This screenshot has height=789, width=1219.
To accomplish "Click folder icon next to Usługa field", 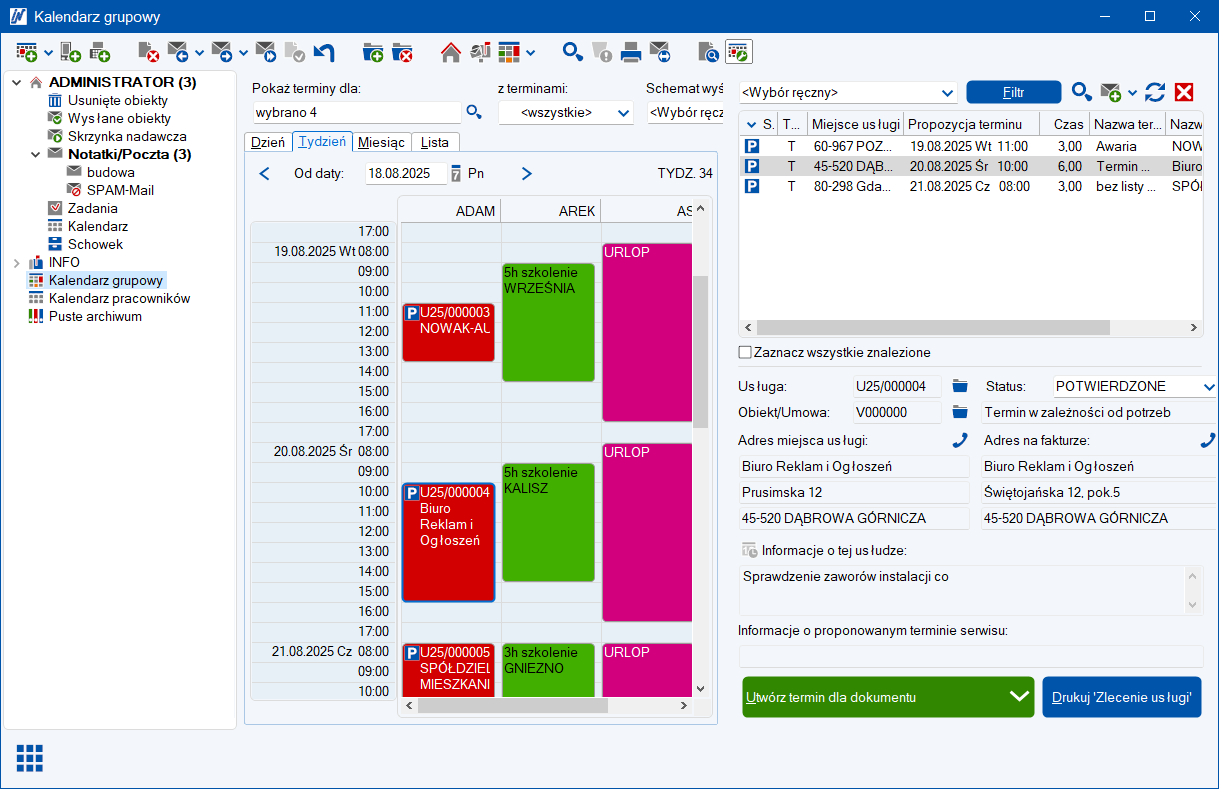I will (960, 386).
